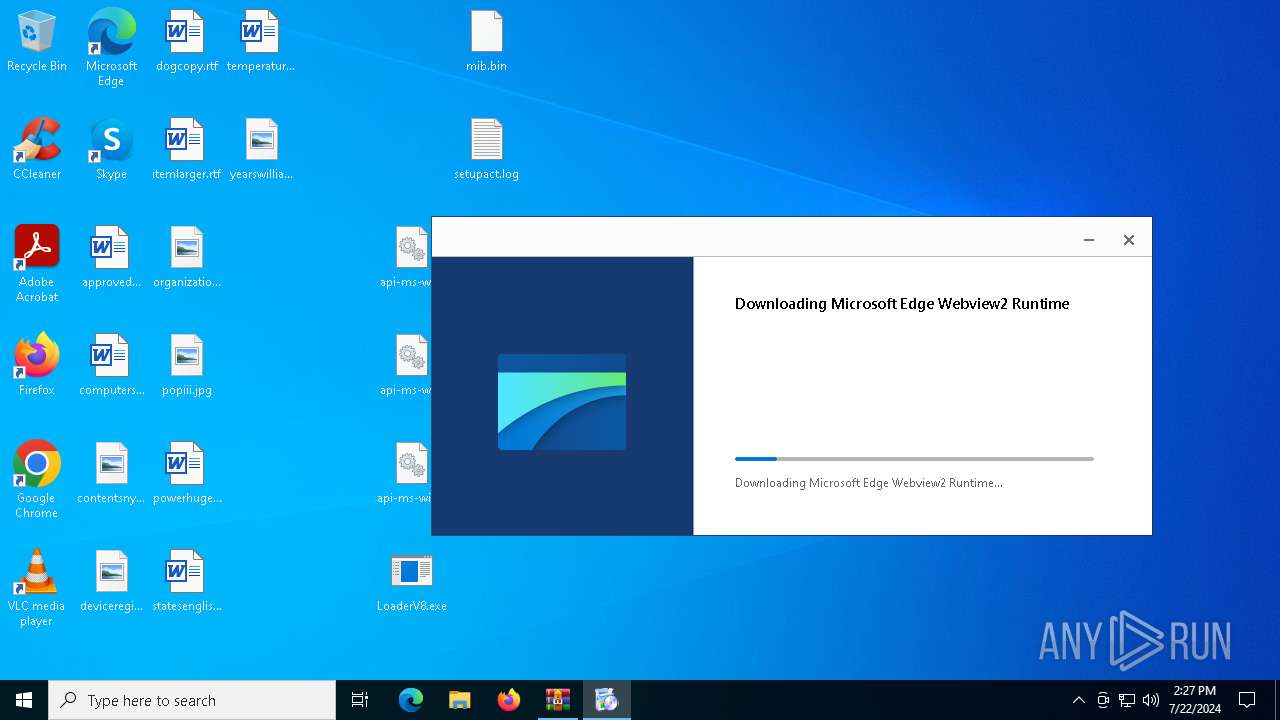Select the deviceregi... image file icon

click(x=111, y=582)
